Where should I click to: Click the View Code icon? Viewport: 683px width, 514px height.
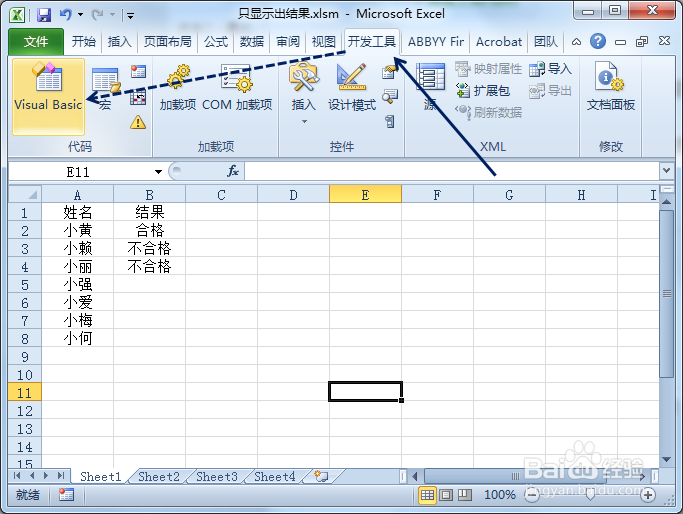pos(390,97)
